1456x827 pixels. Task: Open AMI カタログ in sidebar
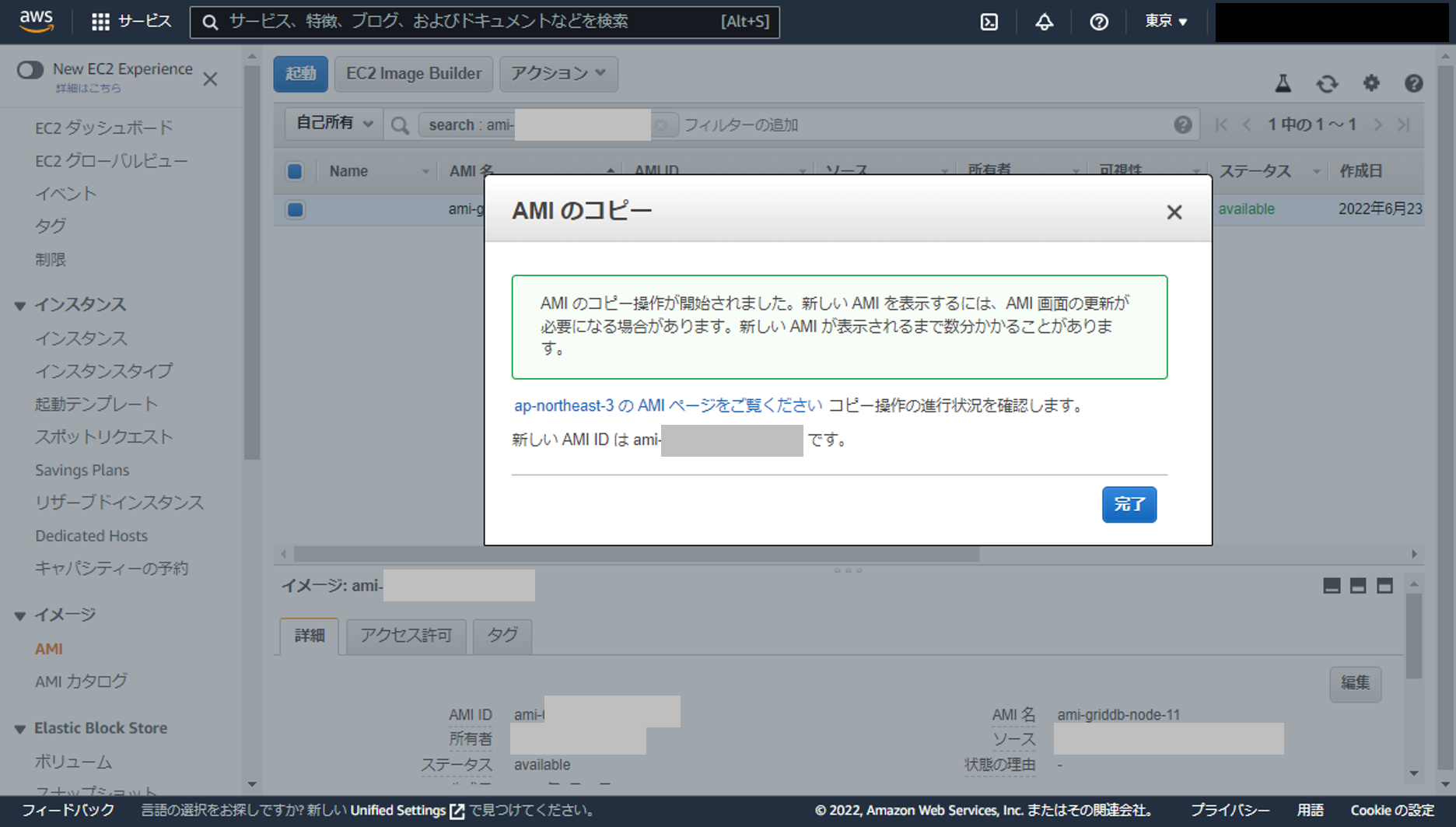[x=81, y=682]
